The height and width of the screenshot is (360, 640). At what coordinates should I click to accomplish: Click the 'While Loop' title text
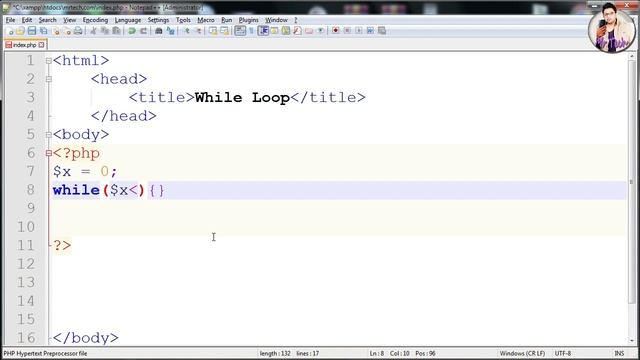pos(242,98)
